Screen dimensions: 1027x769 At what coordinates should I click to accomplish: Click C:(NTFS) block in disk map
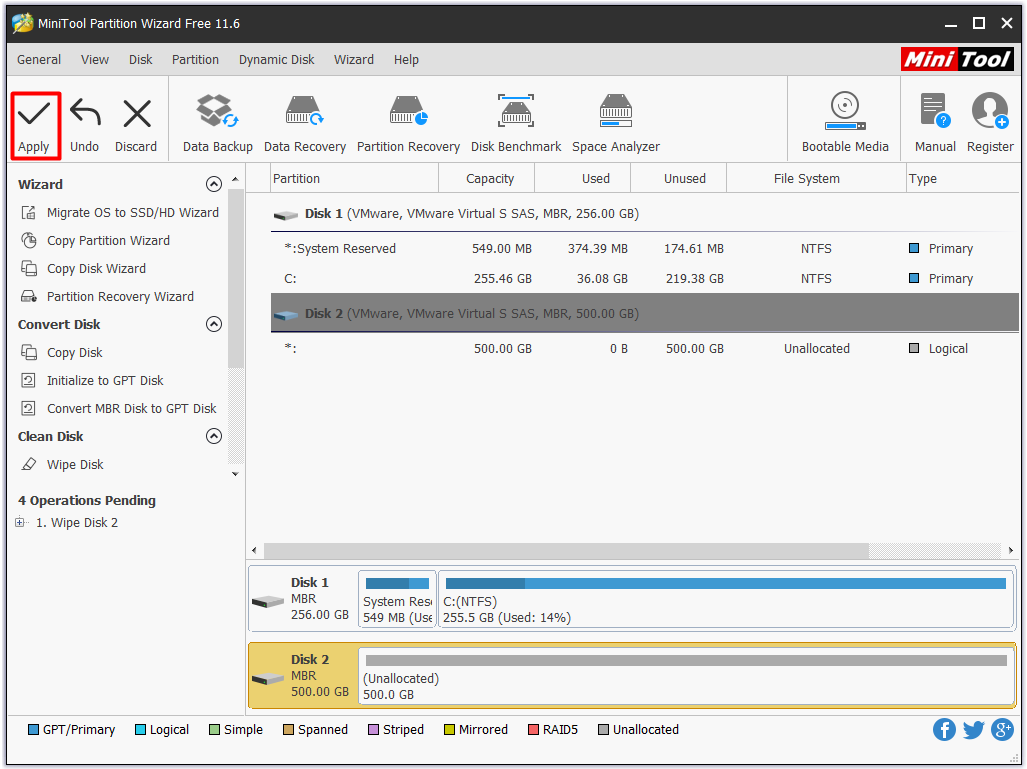coord(726,599)
